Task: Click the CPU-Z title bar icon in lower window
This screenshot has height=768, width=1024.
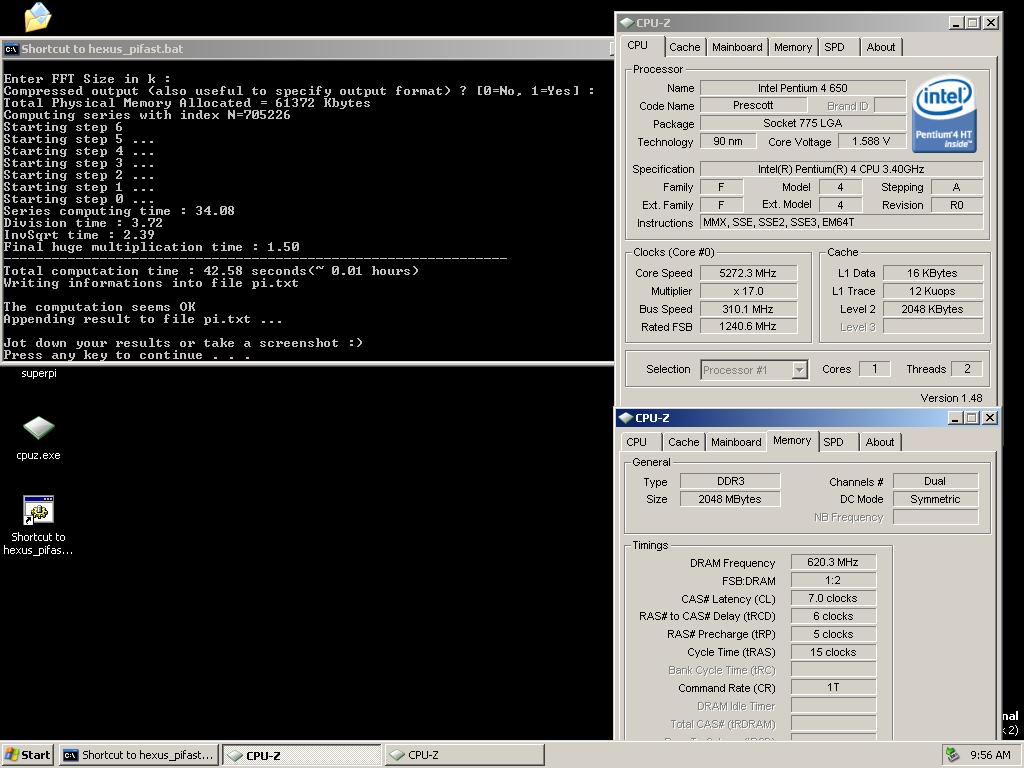Action: (x=626, y=418)
